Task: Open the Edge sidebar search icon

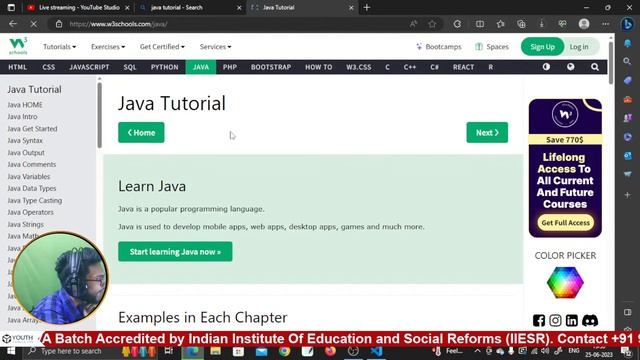Action: pos(628,61)
